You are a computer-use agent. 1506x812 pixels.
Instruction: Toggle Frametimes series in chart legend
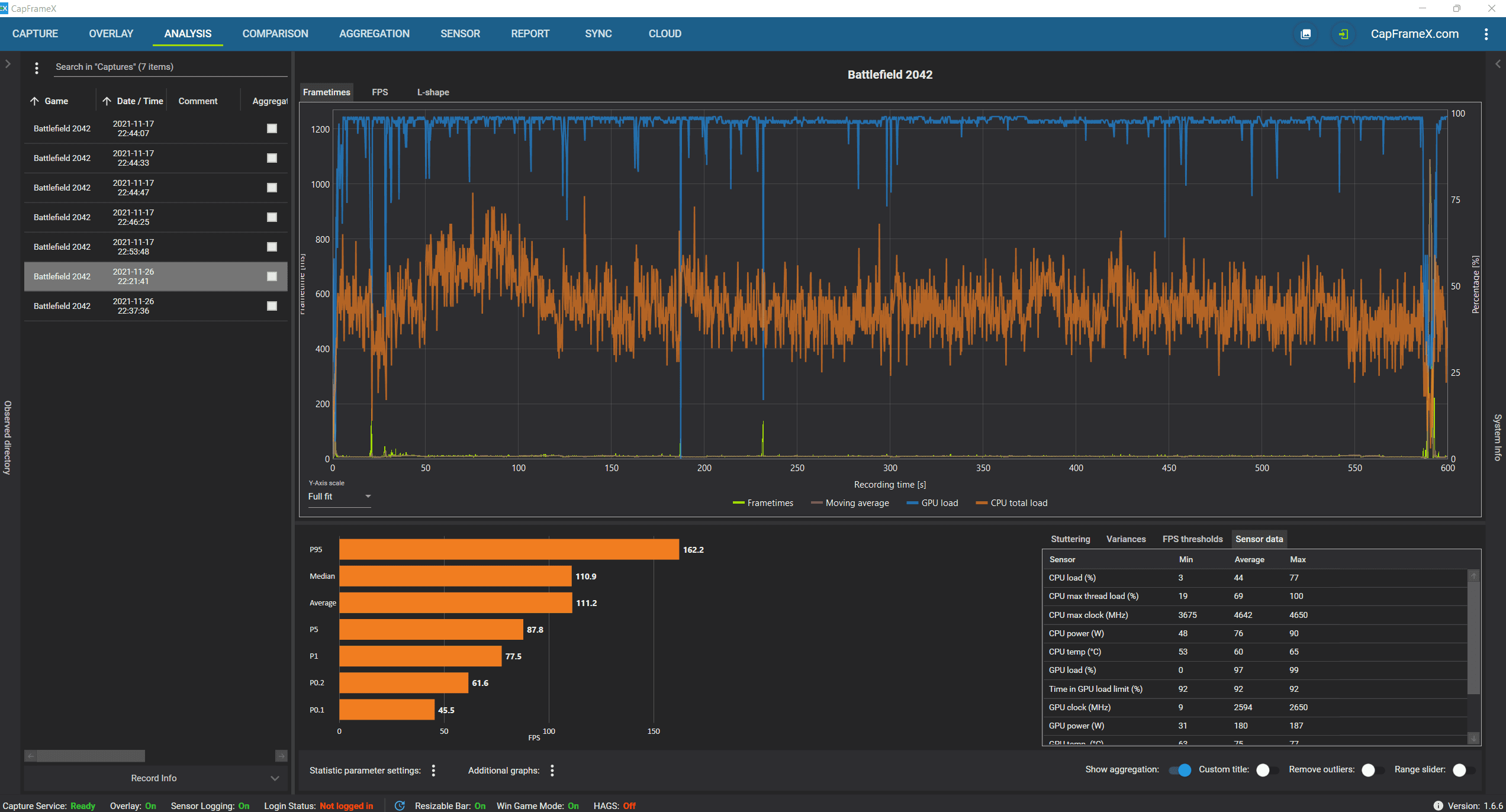click(x=763, y=503)
